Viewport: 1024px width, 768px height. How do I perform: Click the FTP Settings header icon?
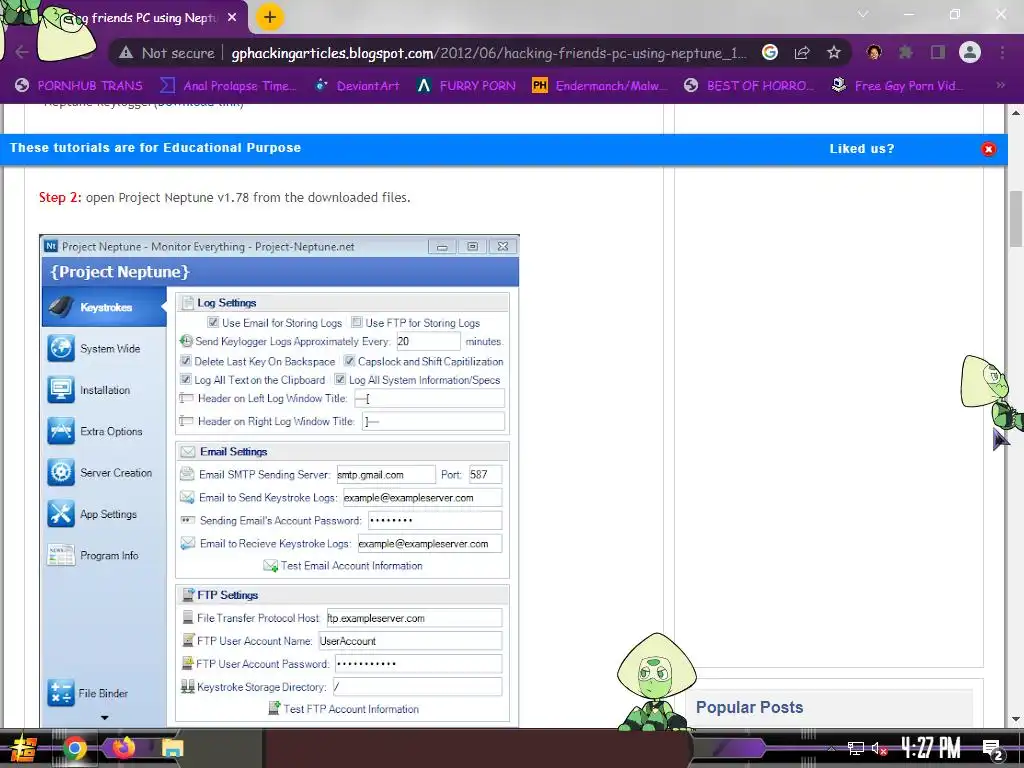[x=188, y=595]
